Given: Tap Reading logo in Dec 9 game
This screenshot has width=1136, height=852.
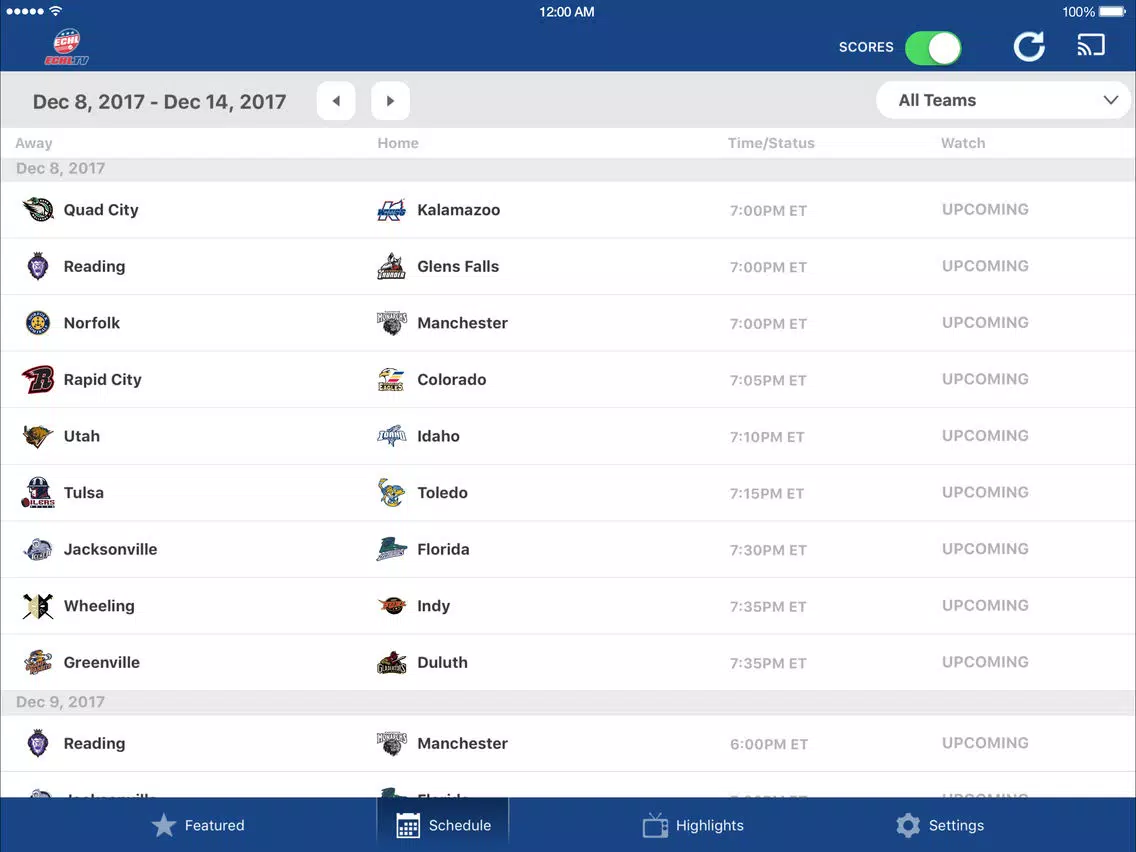Looking at the screenshot, I should click(38, 743).
